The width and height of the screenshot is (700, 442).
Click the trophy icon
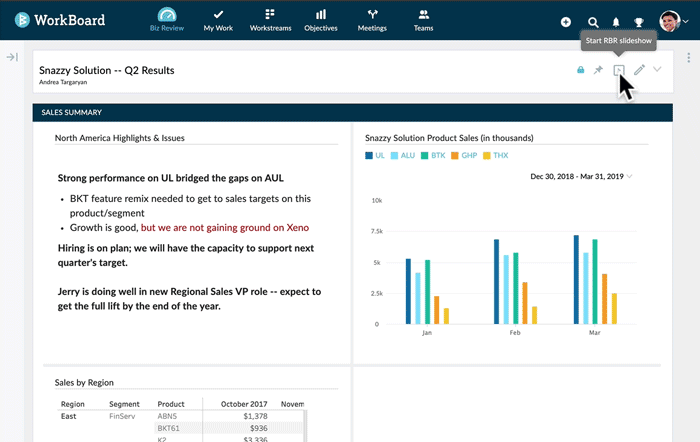(x=639, y=22)
